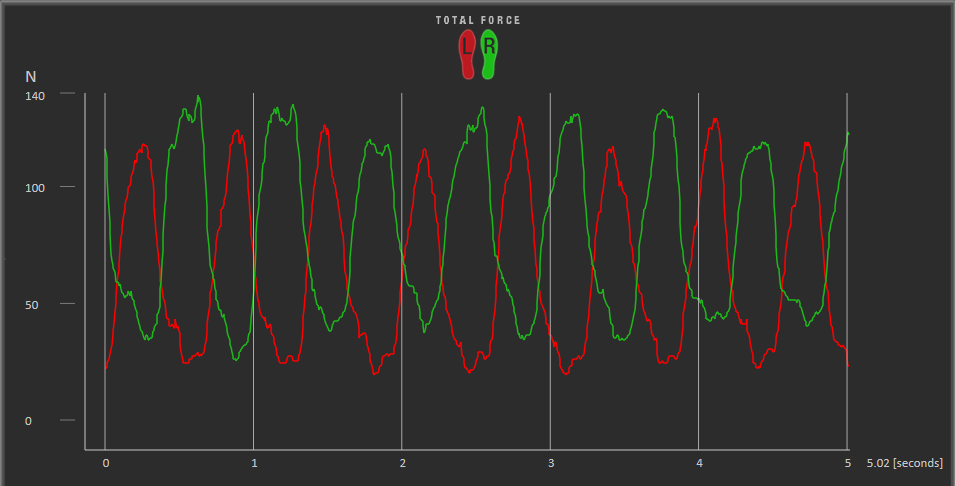Screen dimensions: 955x486
Task: Click the 50 y-axis value label
Action: pyautogui.click(x=32, y=304)
